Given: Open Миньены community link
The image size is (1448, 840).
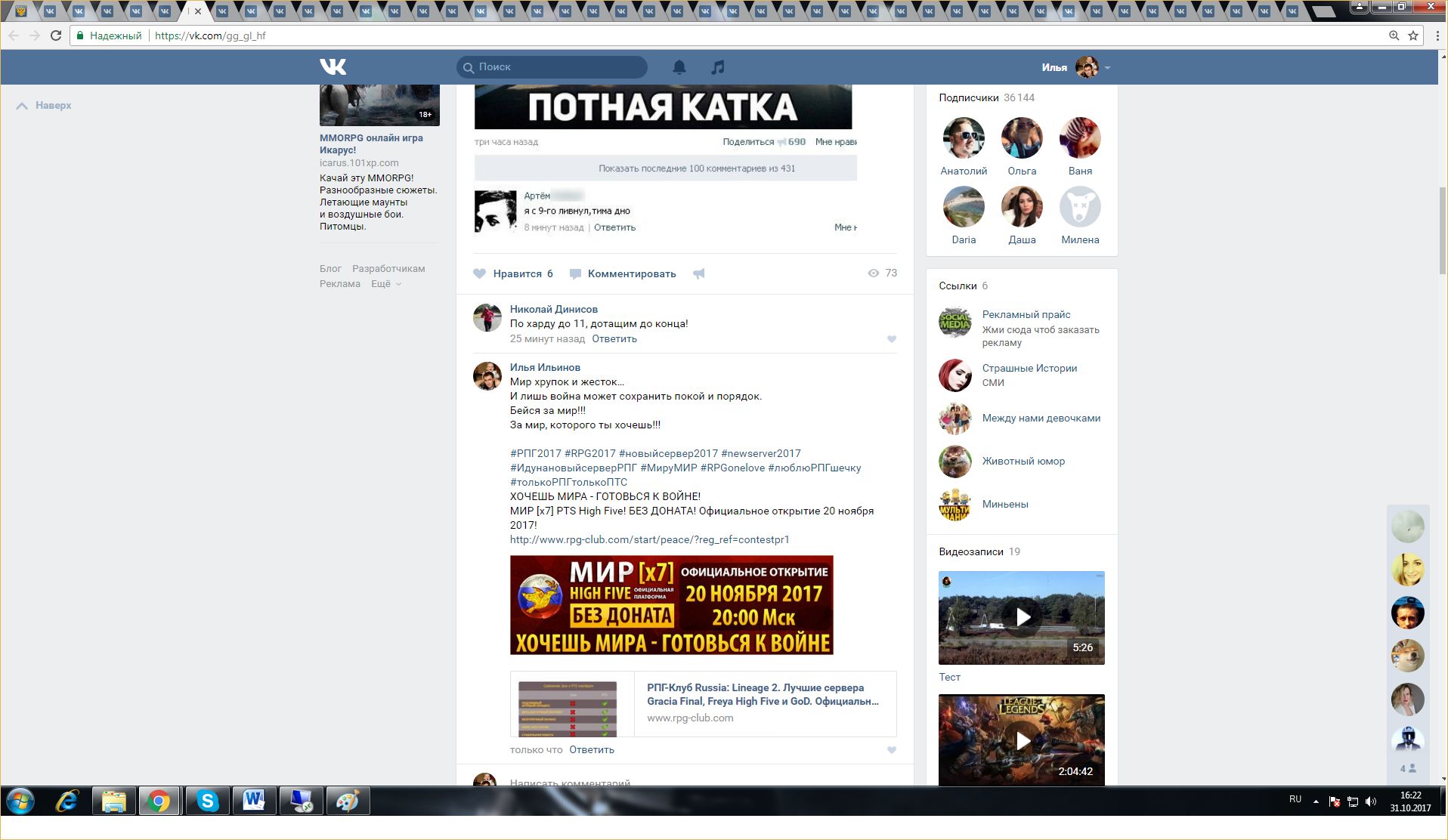Looking at the screenshot, I should 1005,504.
